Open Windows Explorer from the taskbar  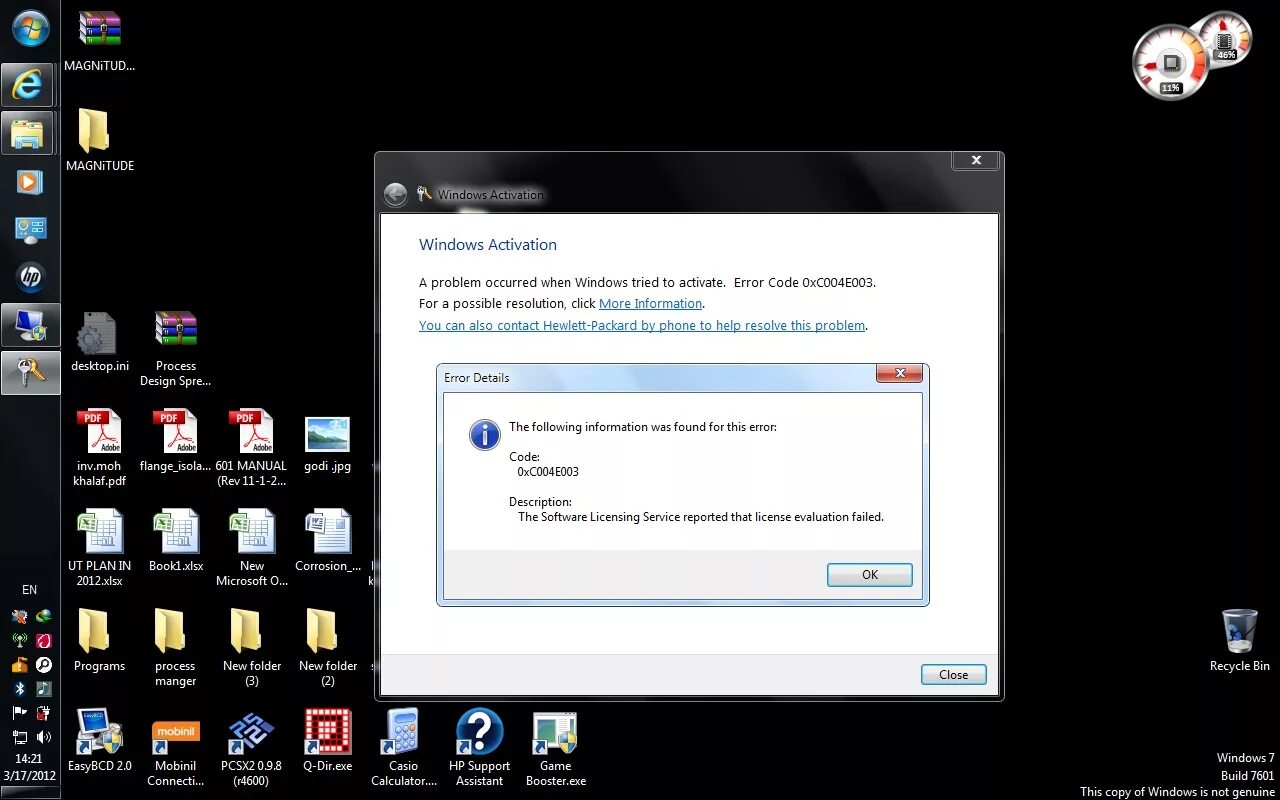click(27, 133)
